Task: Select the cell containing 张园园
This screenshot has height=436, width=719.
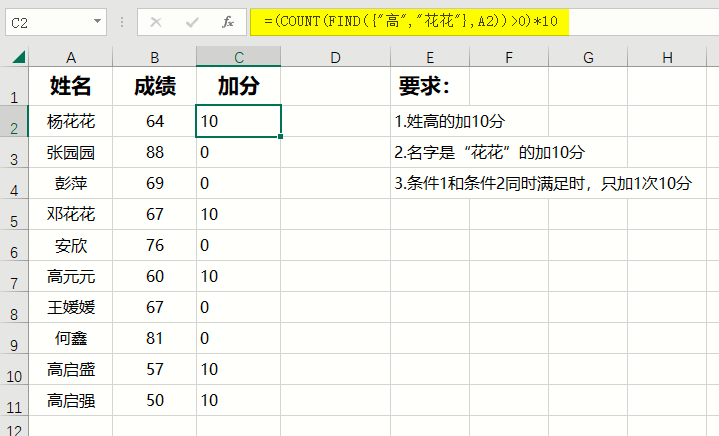Action: click(71, 152)
